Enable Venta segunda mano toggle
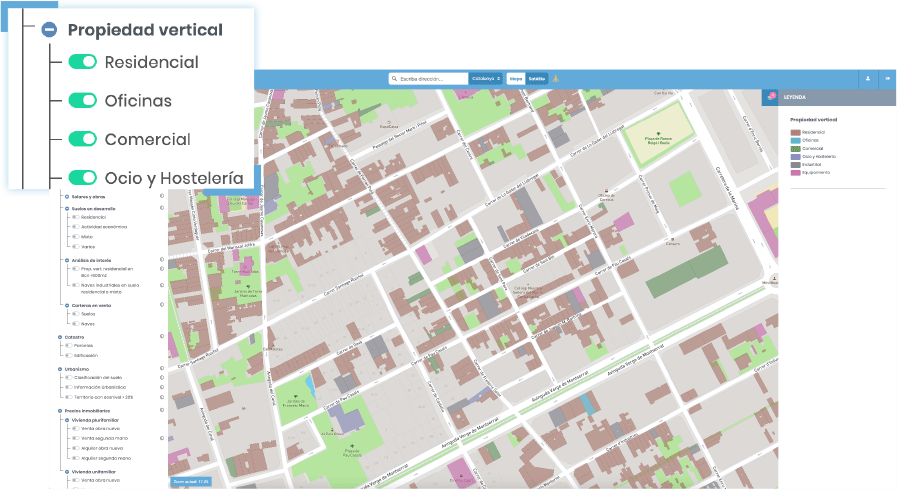This screenshot has width=897, height=489. (x=76, y=438)
